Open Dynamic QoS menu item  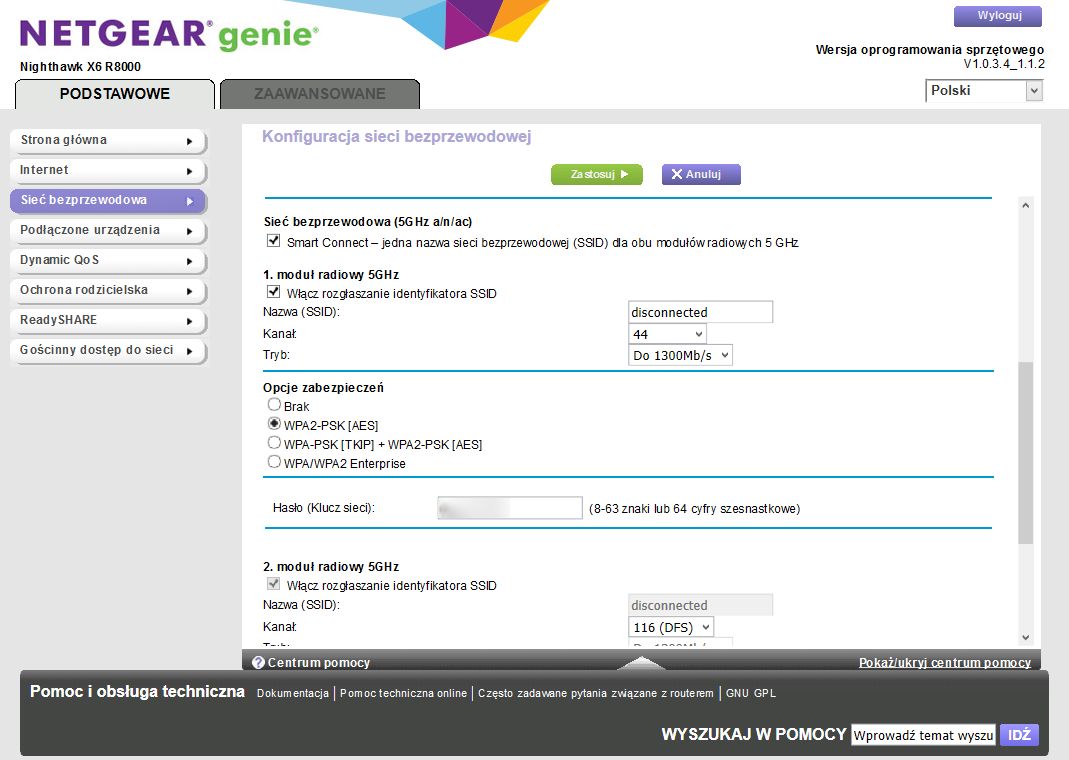pos(108,260)
